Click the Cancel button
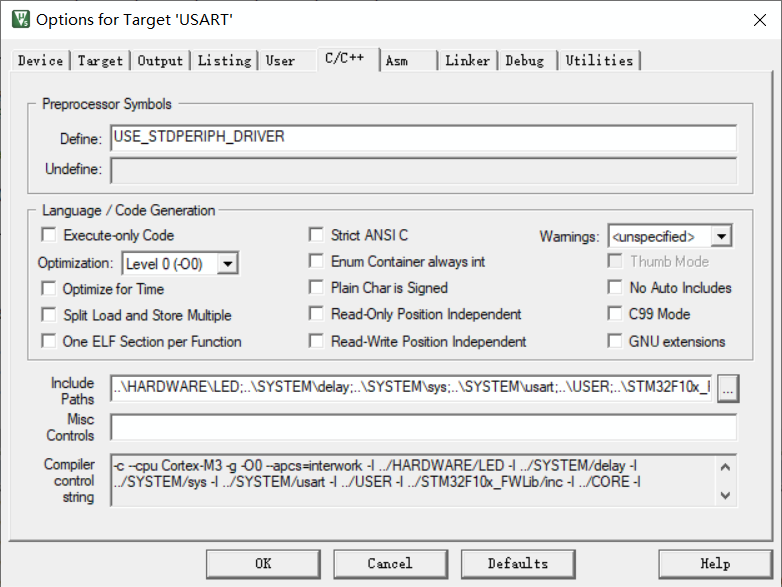This screenshot has width=782, height=587. tap(391, 564)
